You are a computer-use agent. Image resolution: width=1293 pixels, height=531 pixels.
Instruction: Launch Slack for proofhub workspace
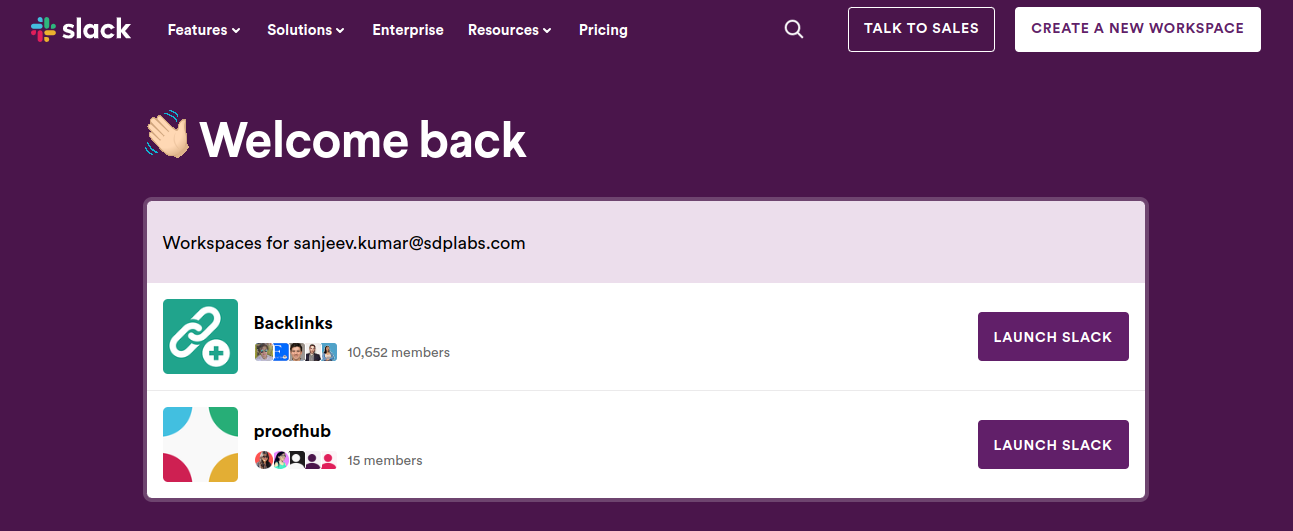[x=1053, y=445]
